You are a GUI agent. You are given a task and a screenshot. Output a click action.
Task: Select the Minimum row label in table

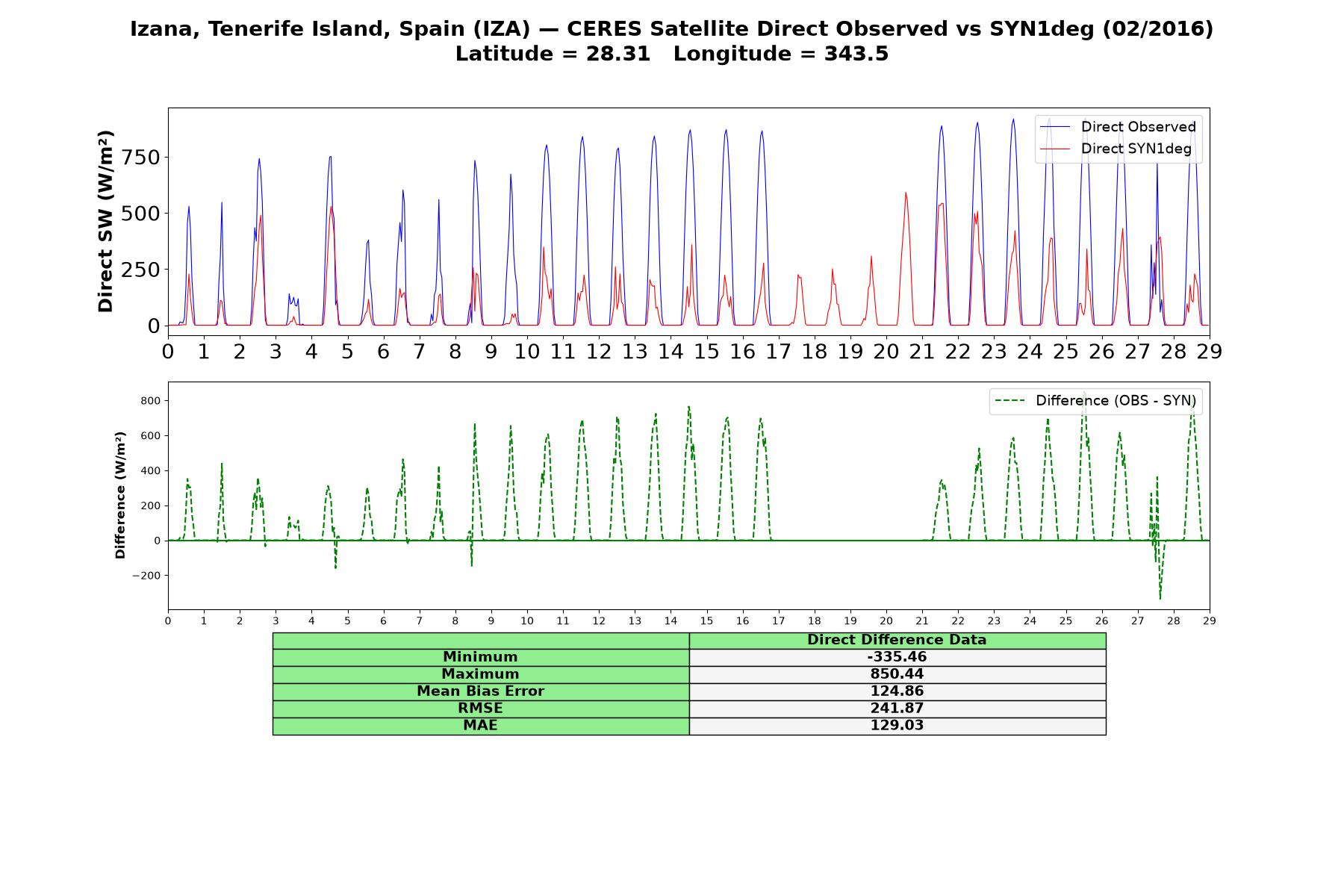[480, 657]
